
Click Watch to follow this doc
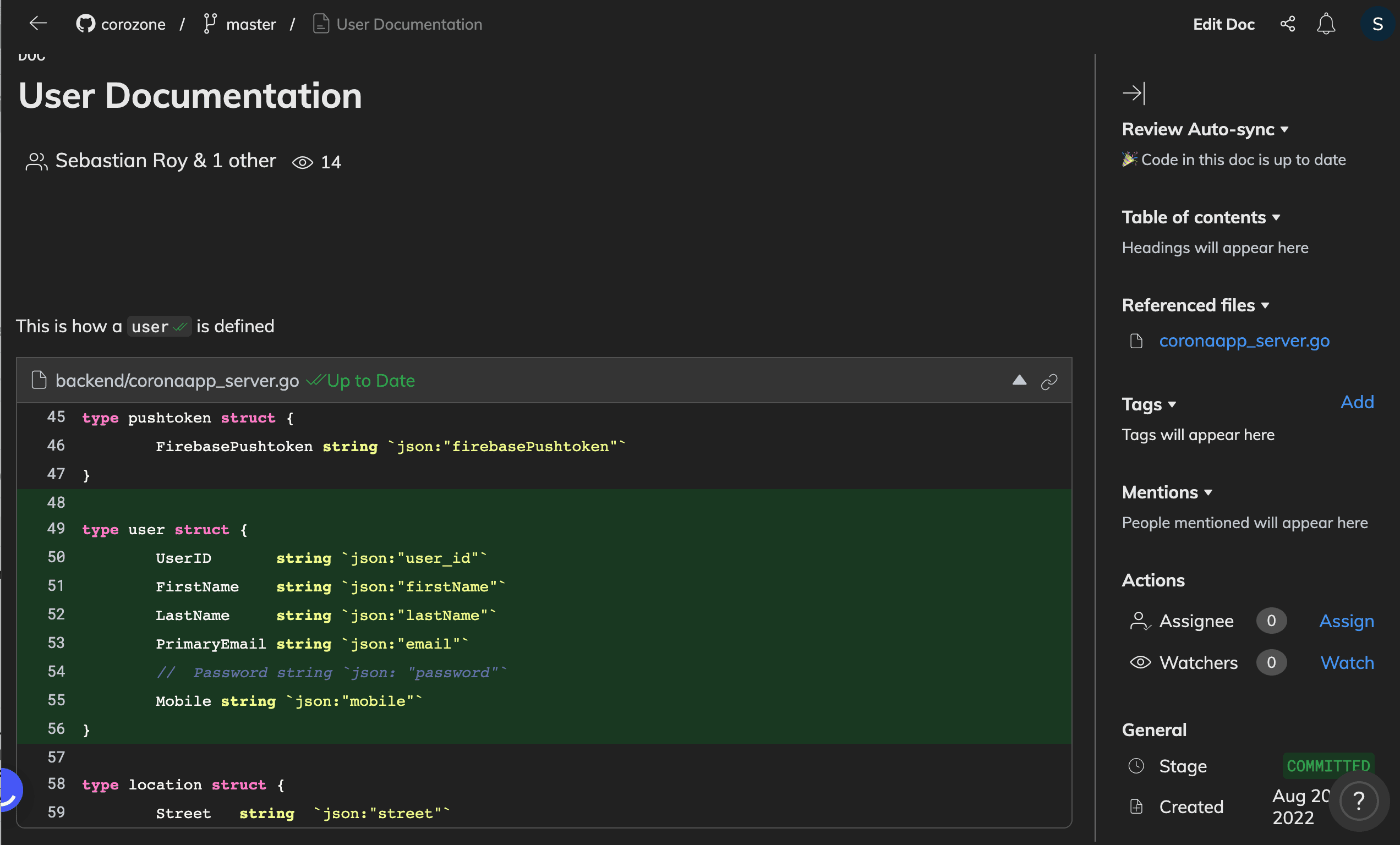click(x=1347, y=663)
